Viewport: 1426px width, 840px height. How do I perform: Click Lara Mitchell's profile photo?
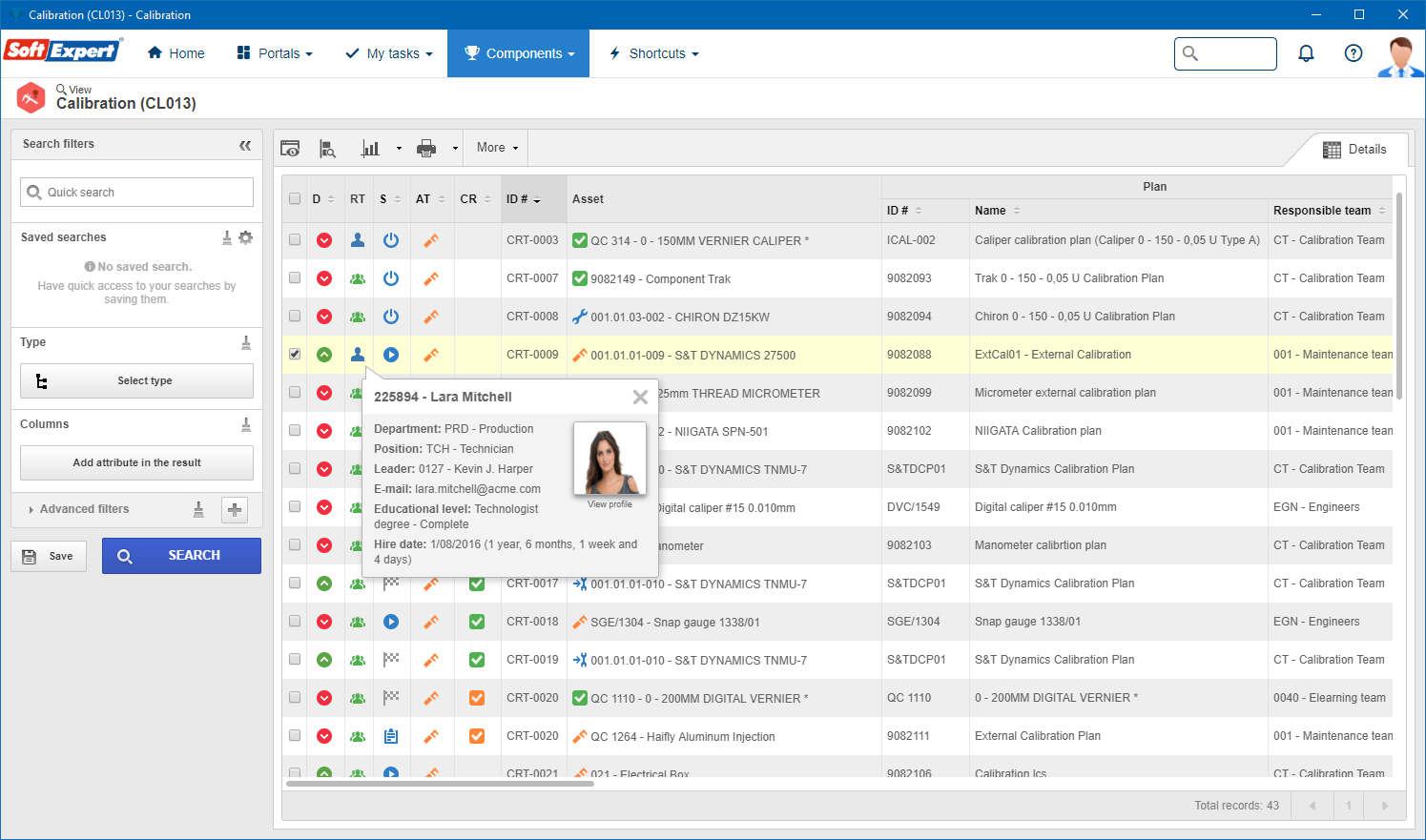(x=610, y=460)
